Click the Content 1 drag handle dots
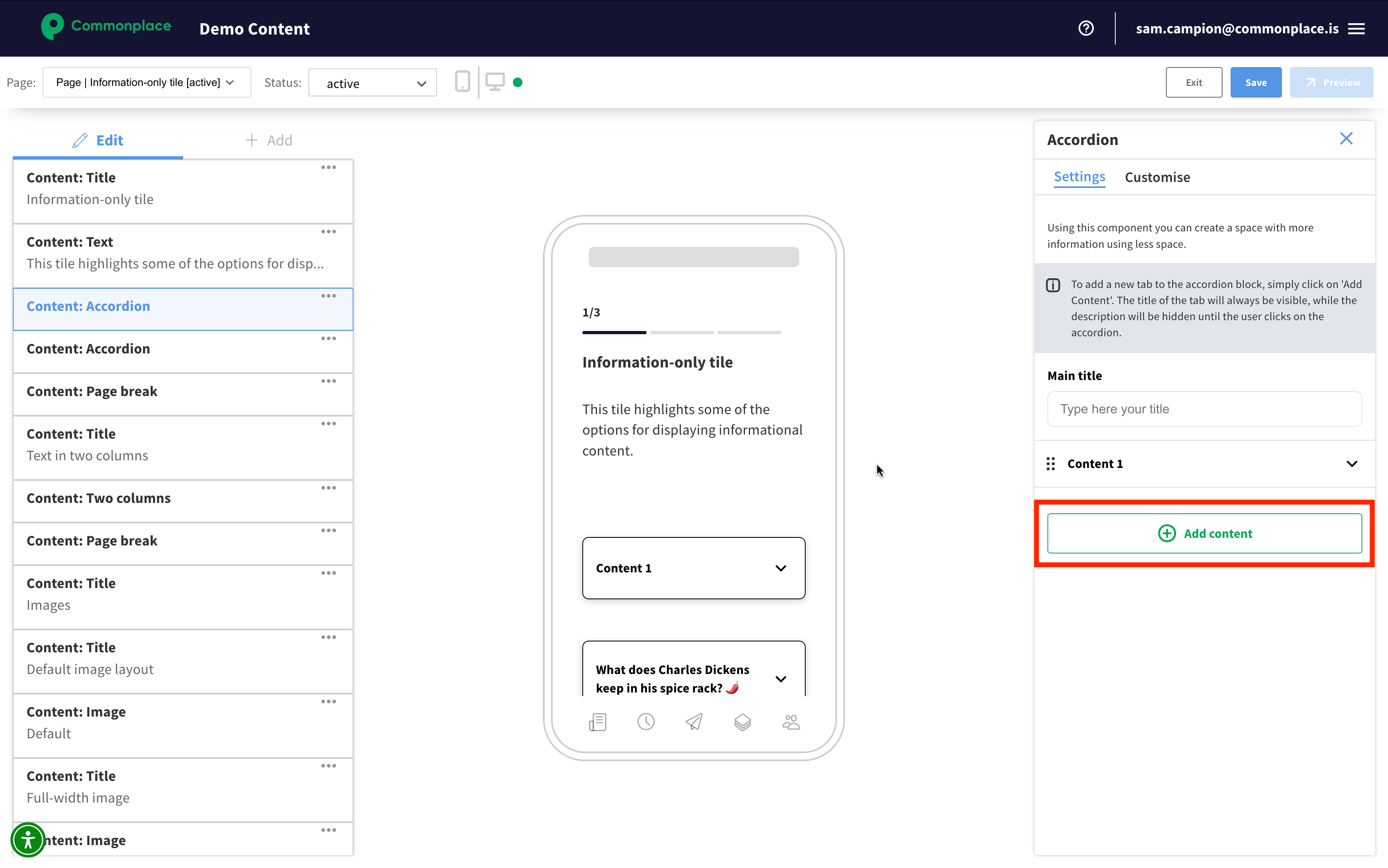This screenshot has height=868, width=1388. pyautogui.click(x=1051, y=463)
